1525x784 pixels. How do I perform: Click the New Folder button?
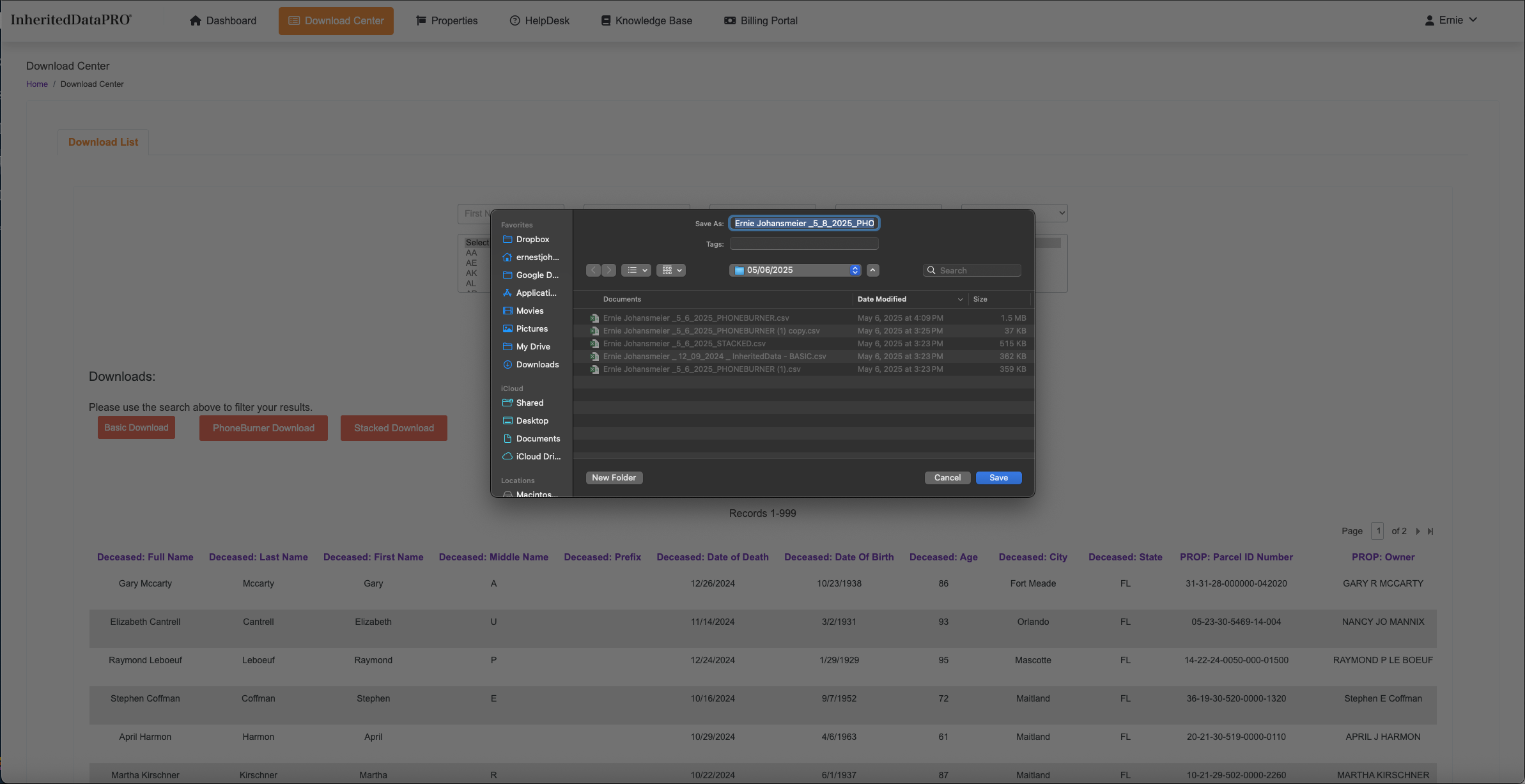(614, 477)
